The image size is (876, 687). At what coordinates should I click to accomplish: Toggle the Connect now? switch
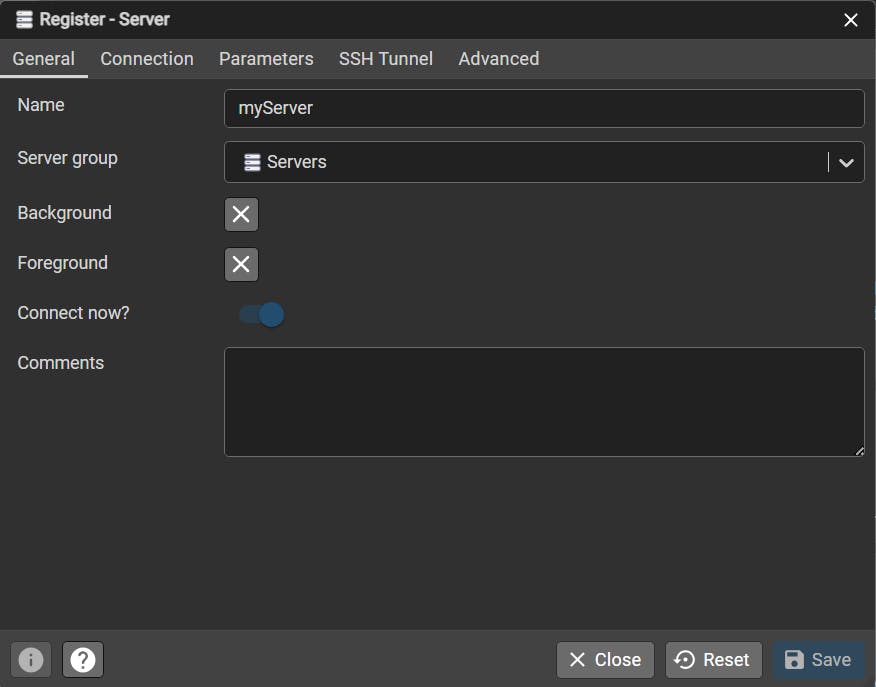(x=262, y=314)
